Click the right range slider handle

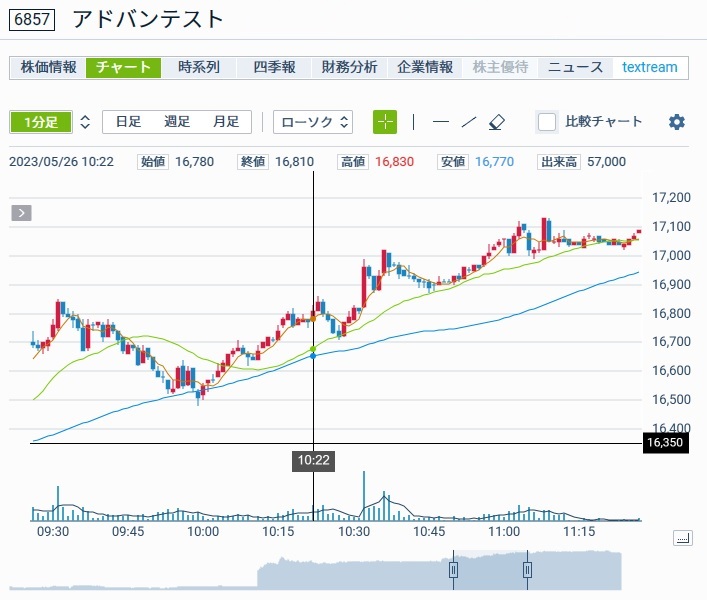click(x=527, y=570)
